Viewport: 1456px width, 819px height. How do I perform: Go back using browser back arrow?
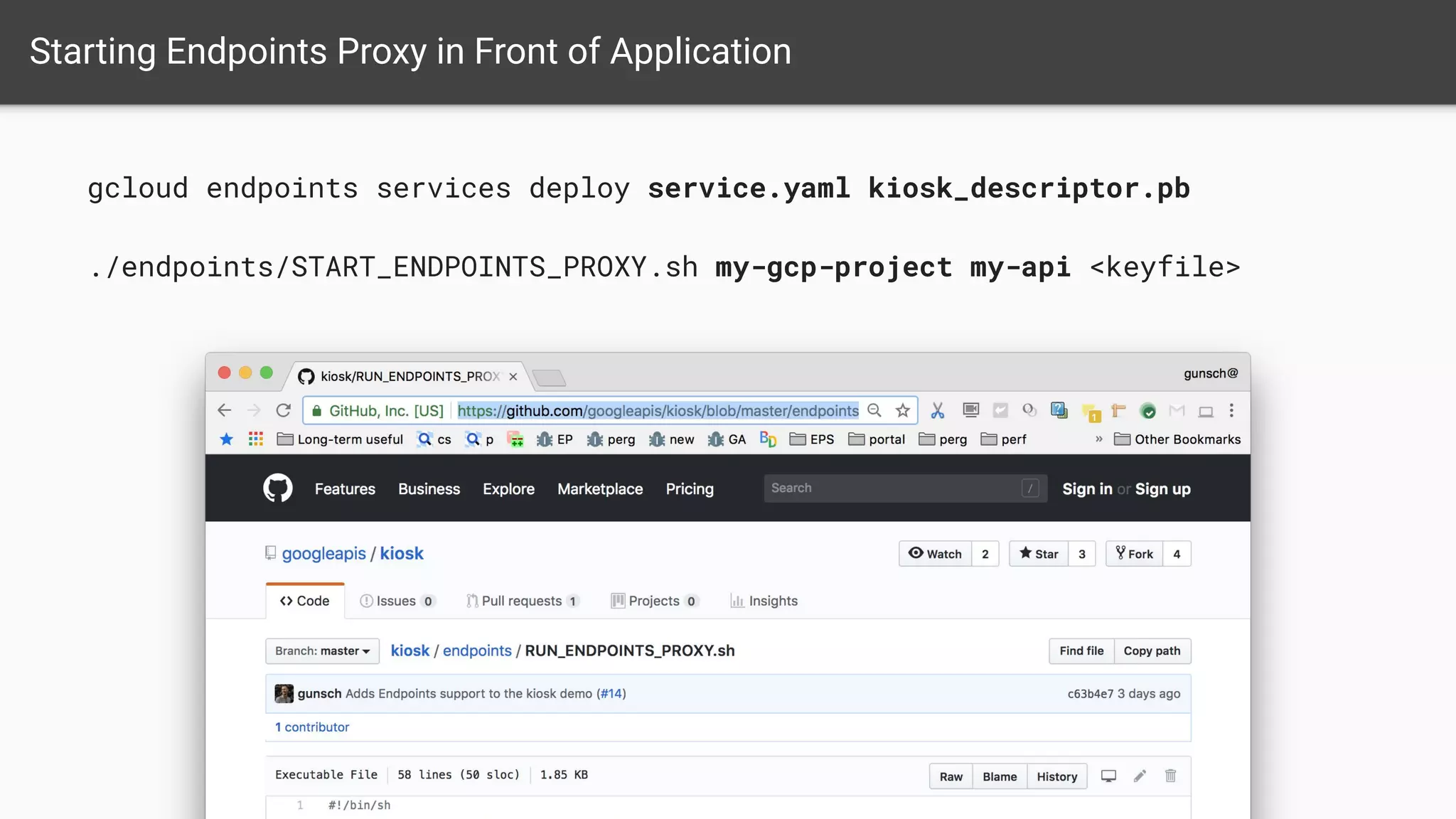pos(225,410)
